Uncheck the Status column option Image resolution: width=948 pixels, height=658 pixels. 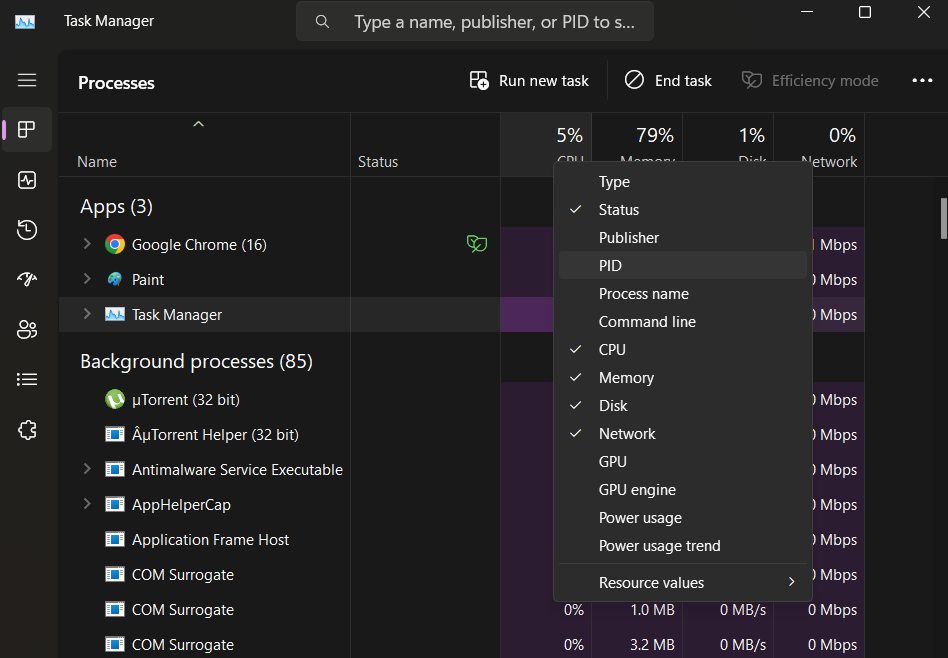pyautogui.click(x=618, y=210)
